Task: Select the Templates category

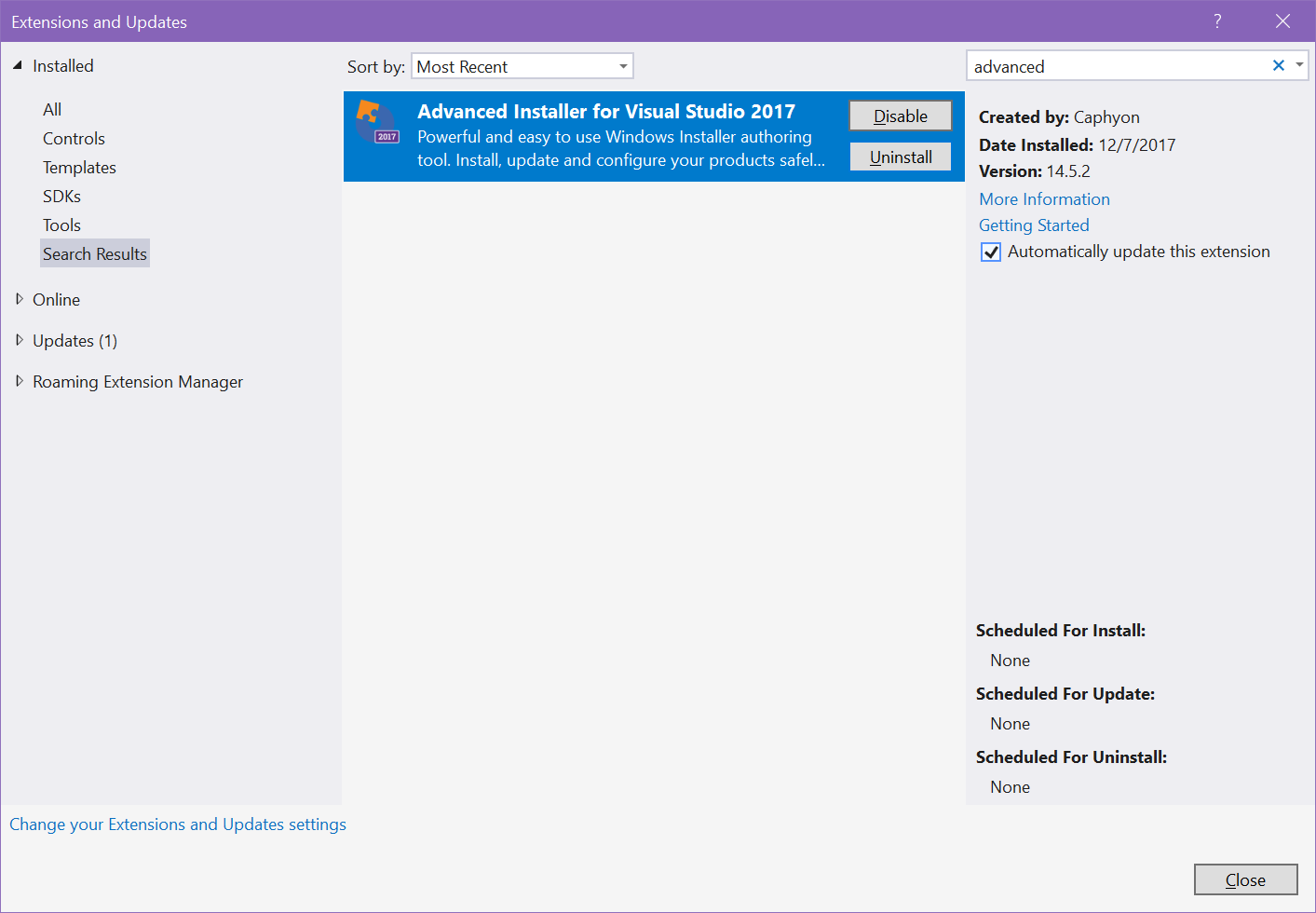Action: coord(79,168)
